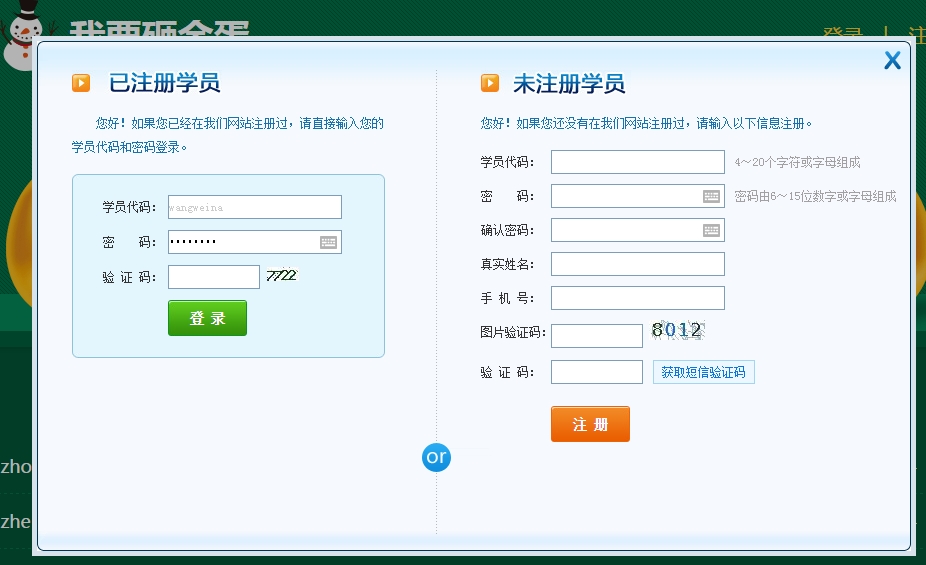Click the orange 注册 button
The width and height of the screenshot is (926, 565).
(590, 424)
